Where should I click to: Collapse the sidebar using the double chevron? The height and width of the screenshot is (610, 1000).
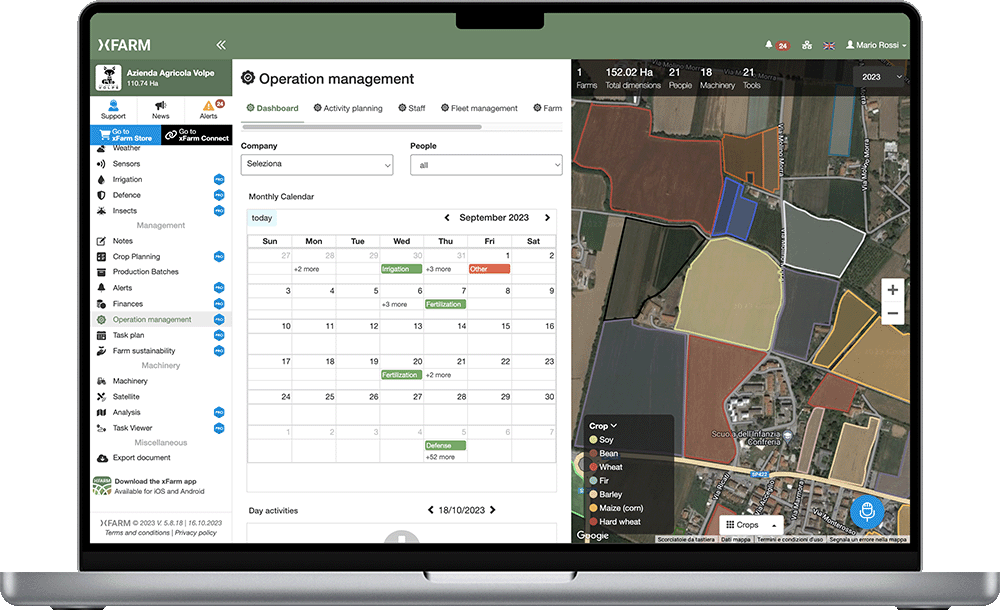pyautogui.click(x=221, y=44)
